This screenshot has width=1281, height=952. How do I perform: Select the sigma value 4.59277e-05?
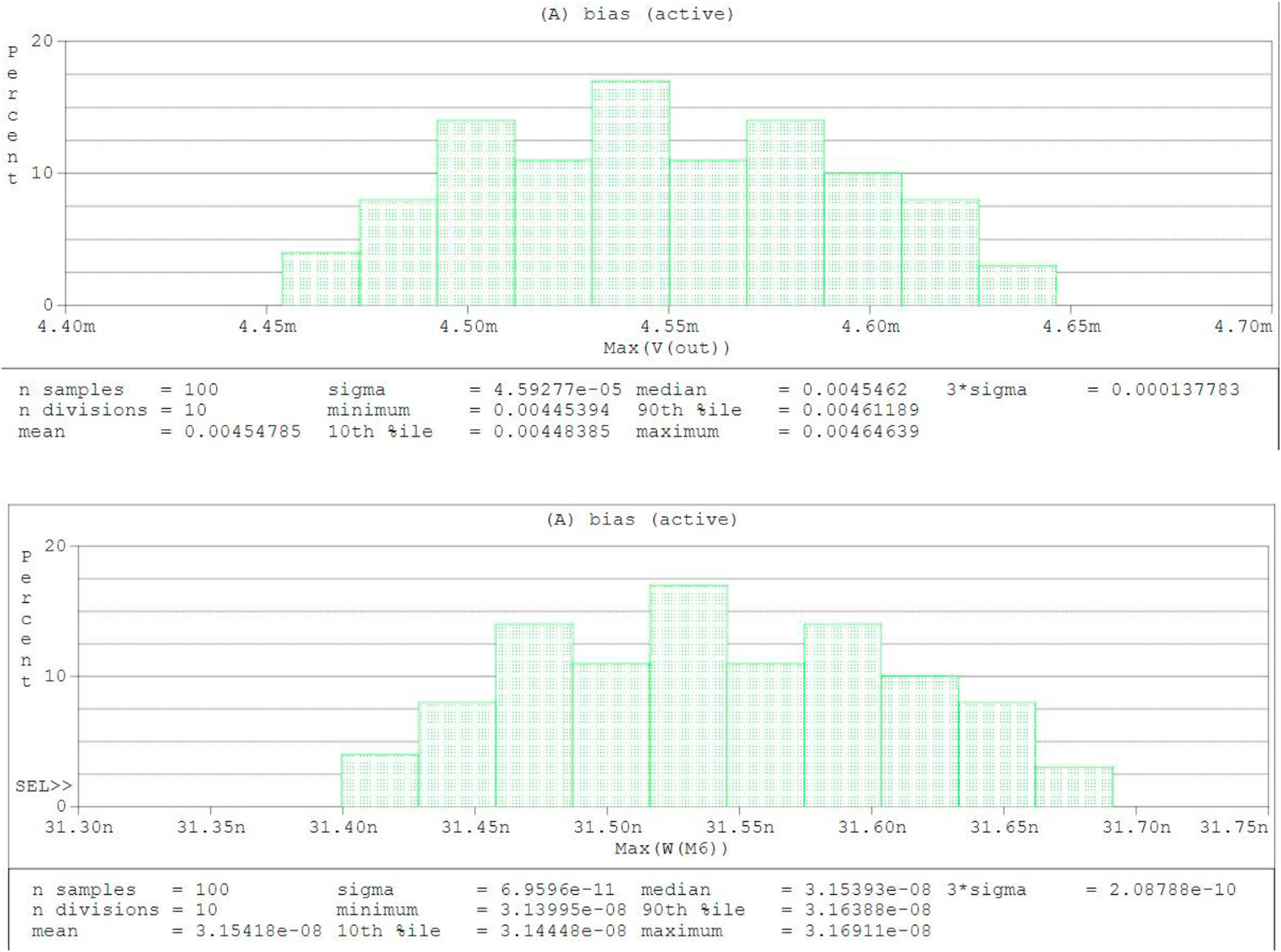pos(557,390)
